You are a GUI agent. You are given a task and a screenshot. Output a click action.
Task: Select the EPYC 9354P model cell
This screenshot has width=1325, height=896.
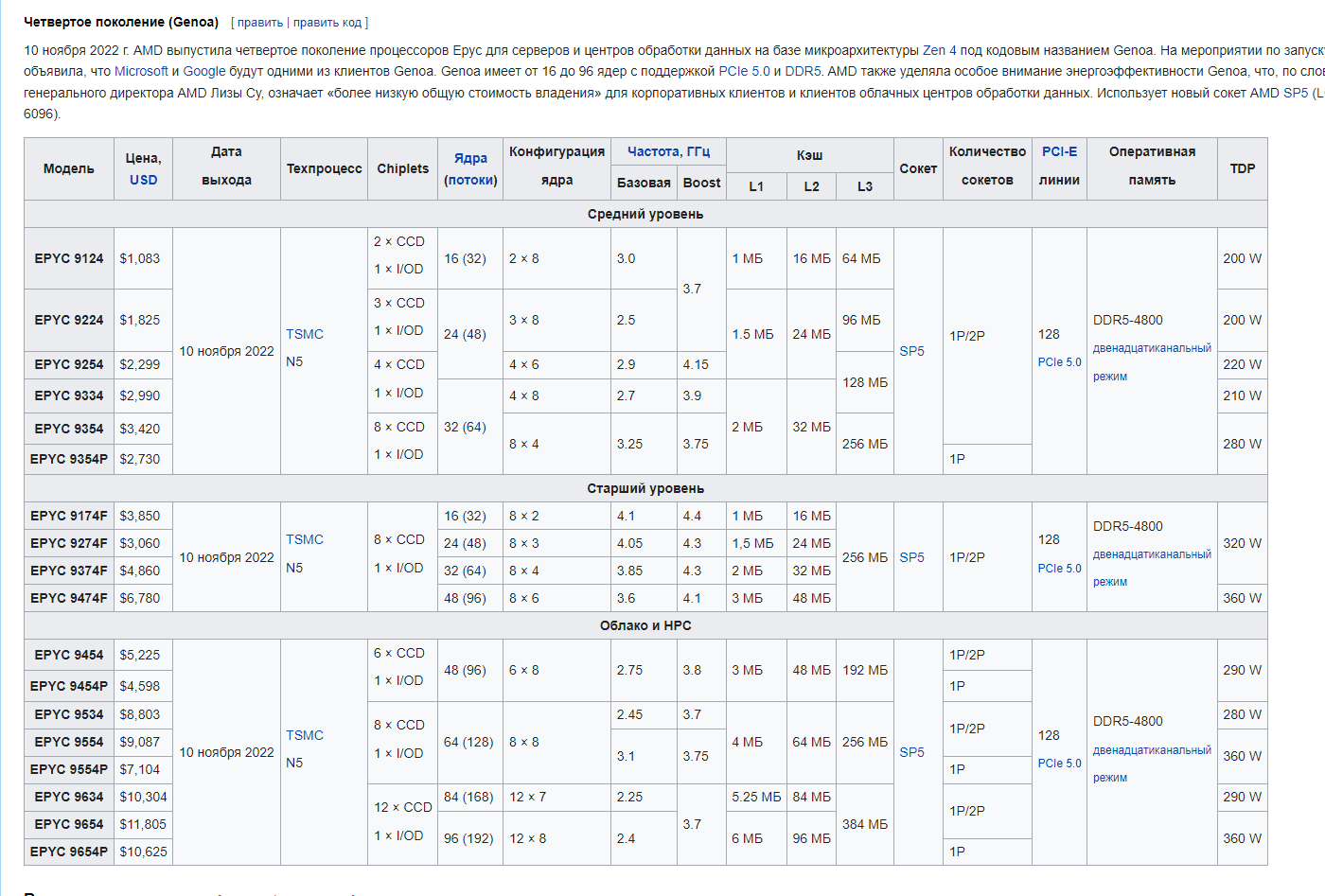[69, 459]
